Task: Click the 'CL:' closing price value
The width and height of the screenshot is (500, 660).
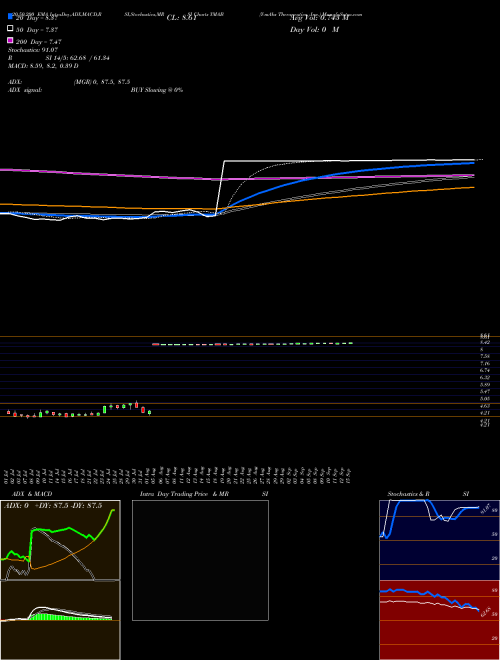Action: [x=182, y=18]
